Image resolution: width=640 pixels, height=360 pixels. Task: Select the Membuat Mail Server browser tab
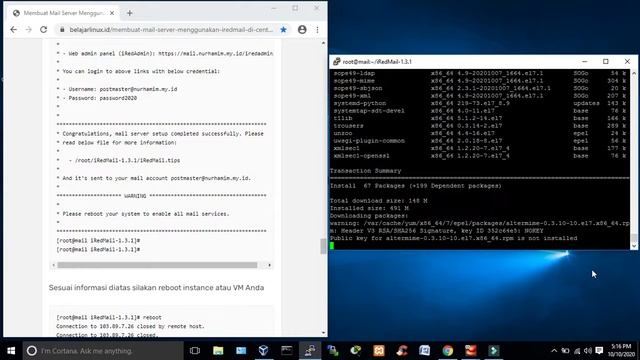(x=63, y=13)
